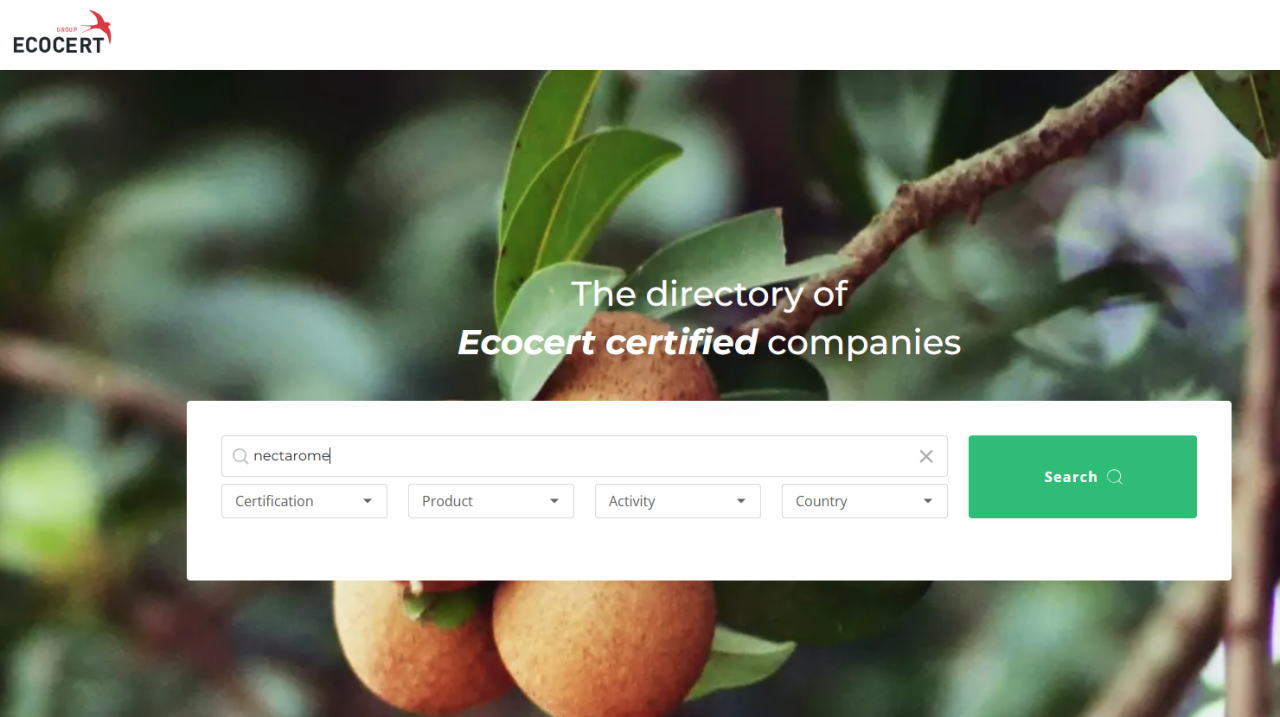Image resolution: width=1280 pixels, height=717 pixels.
Task: Open the Activity filter dropdown
Action: [x=678, y=501]
